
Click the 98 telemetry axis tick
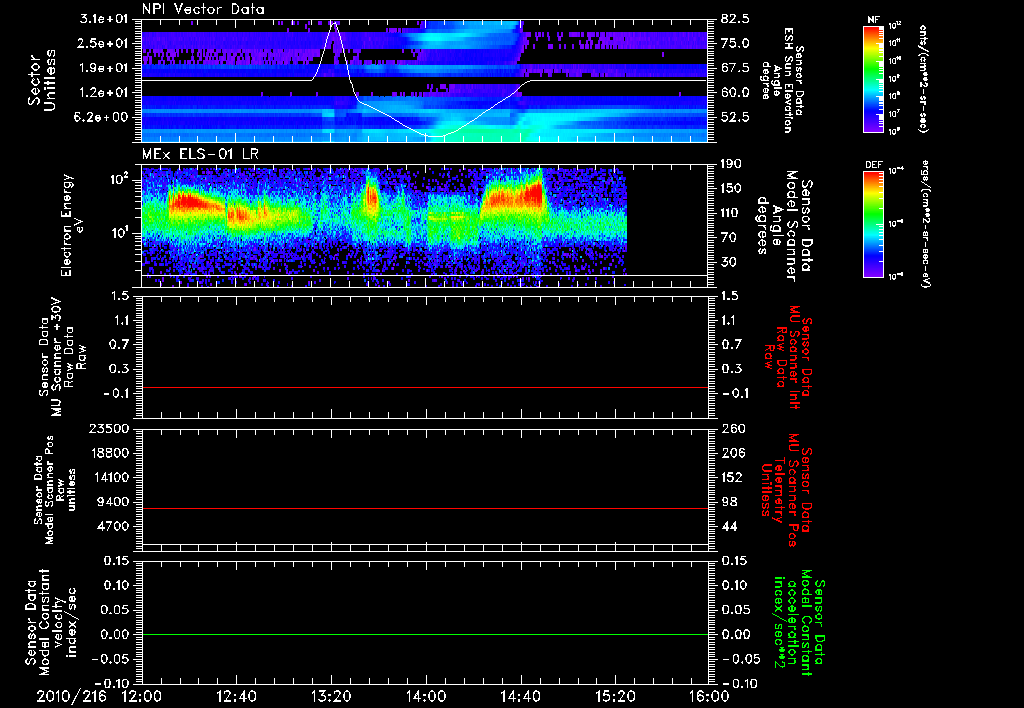(729, 502)
